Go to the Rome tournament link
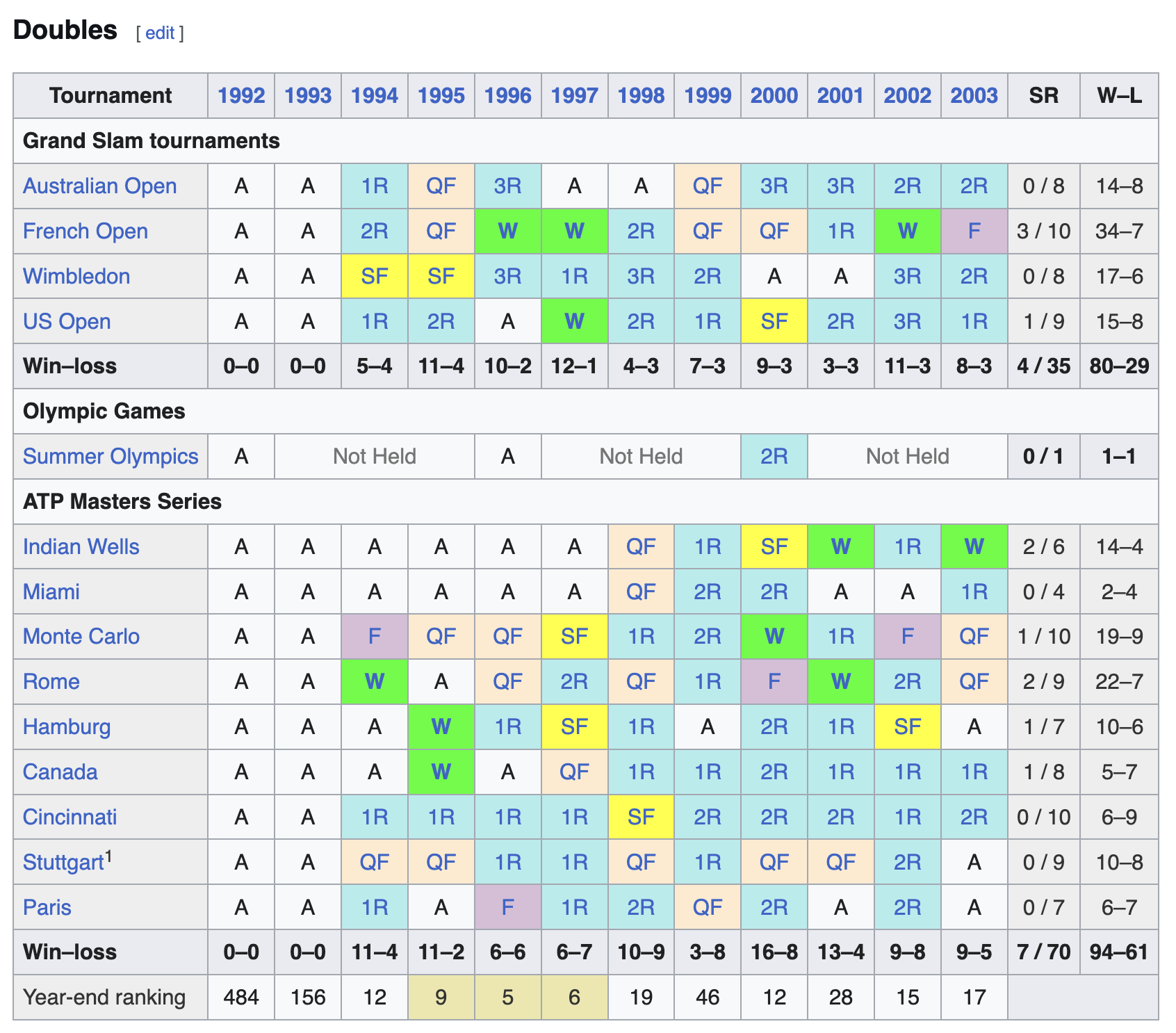 51,682
